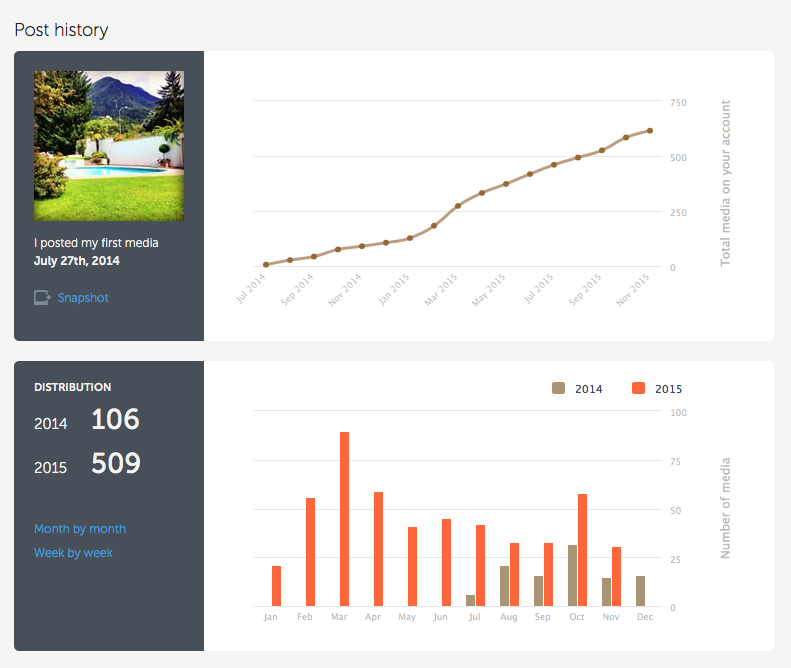Click the July 2014 small tan bar
This screenshot has height=668, width=791.
470,600
